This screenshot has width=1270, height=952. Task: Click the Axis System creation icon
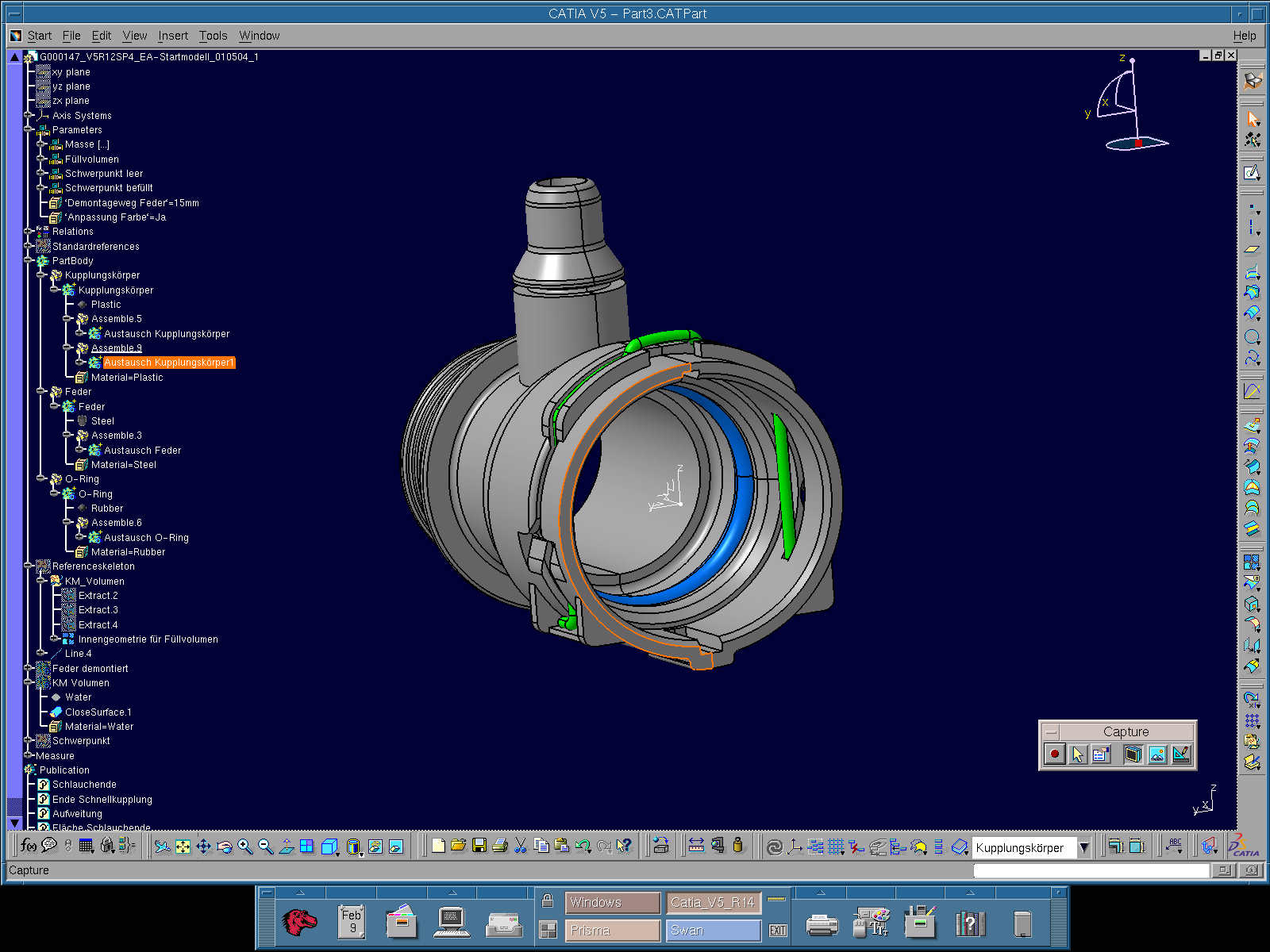[x=795, y=846]
